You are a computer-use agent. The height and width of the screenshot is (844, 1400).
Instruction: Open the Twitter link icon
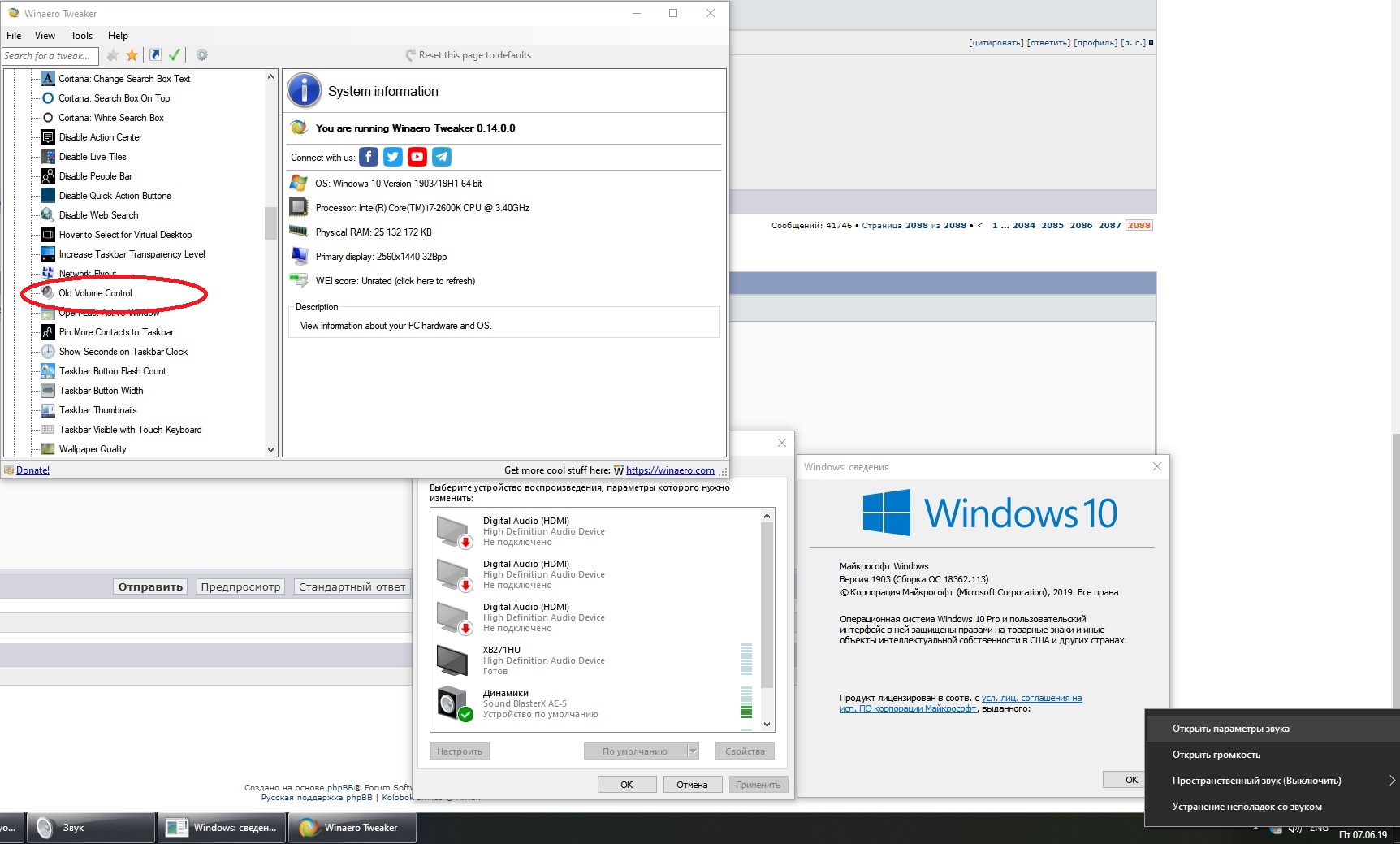point(393,157)
